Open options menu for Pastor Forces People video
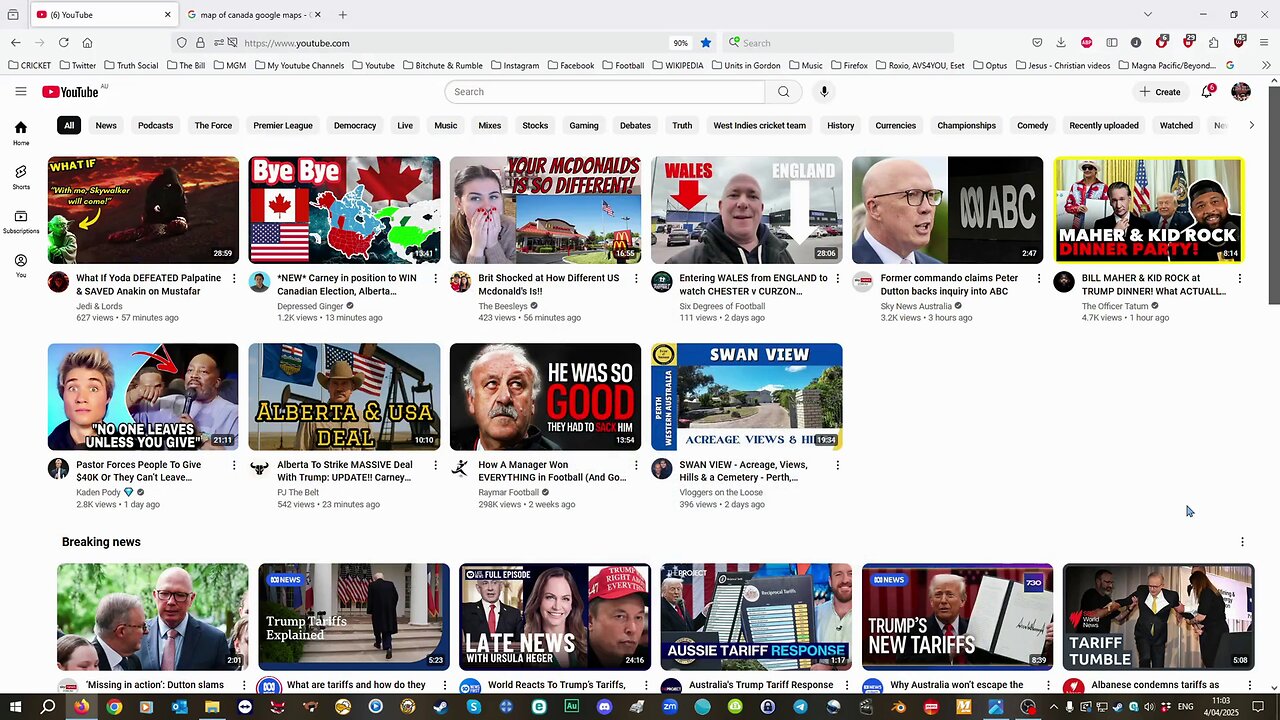Viewport: 1280px width, 720px height. (234, 465)
